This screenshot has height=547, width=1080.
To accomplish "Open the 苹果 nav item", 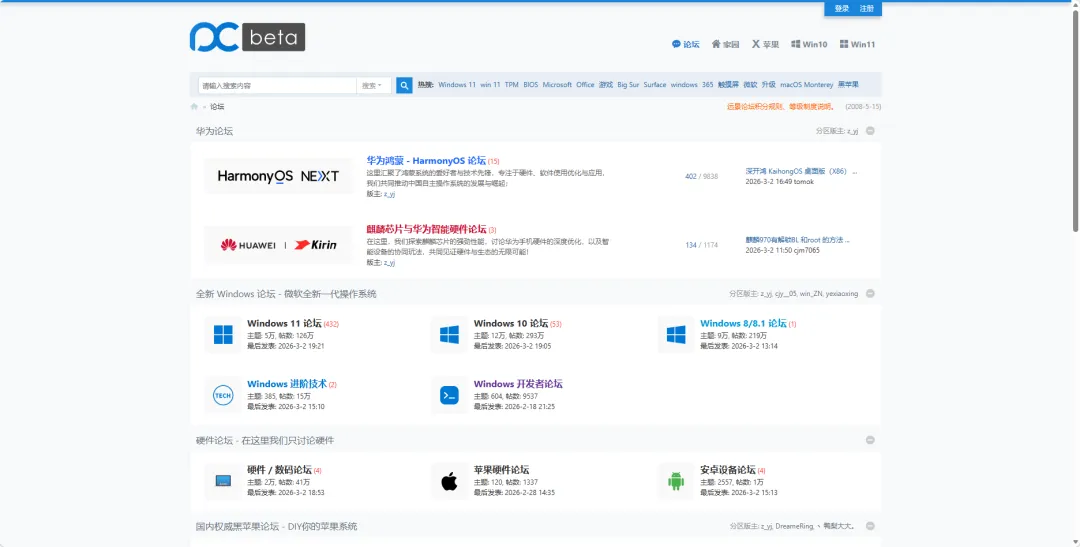I will pyautogui.click(x=765, y=44).
